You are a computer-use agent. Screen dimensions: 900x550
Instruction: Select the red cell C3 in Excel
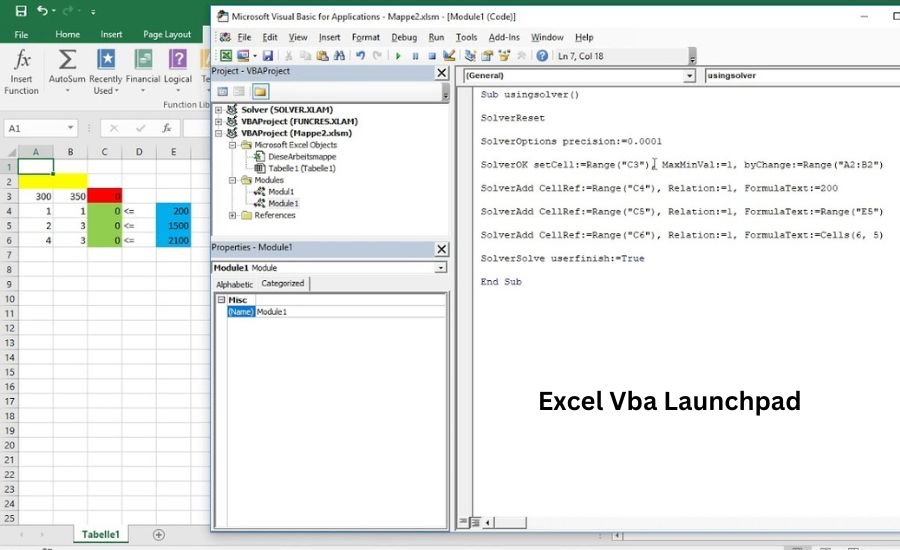point(104,196)
